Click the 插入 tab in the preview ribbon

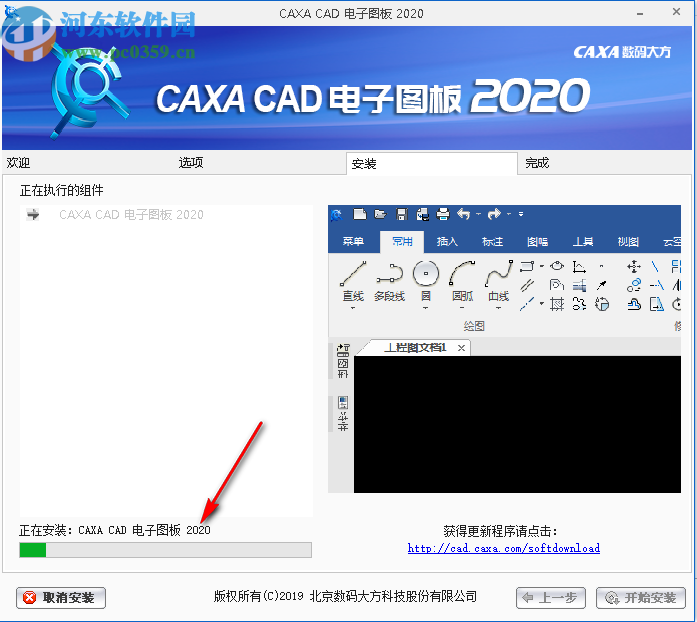(x=447, y=241)
